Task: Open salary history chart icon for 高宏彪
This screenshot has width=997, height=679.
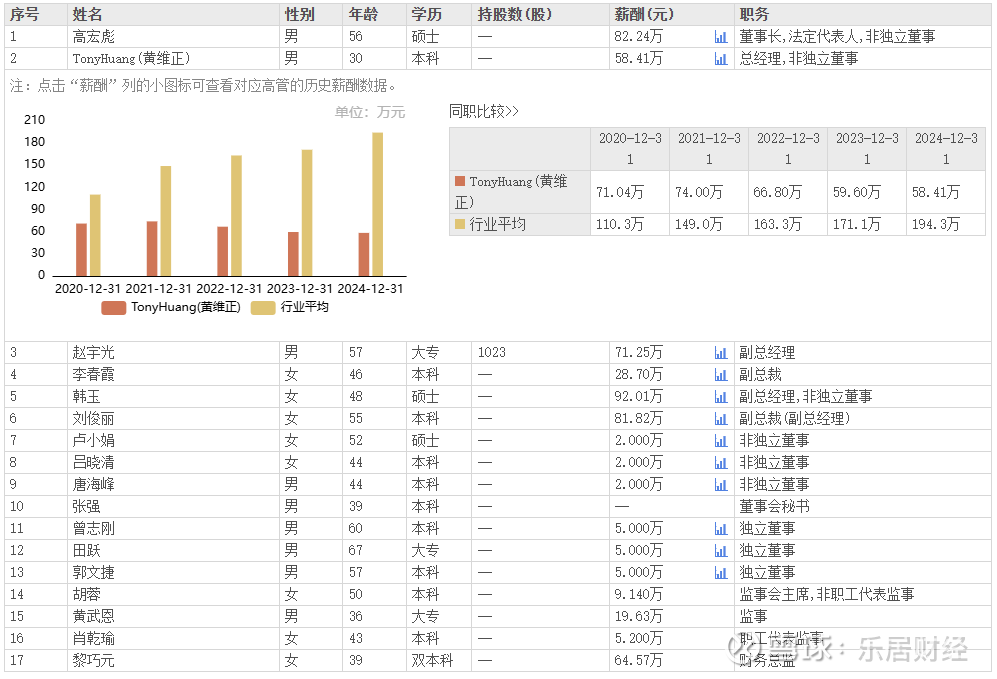Action: click(720, 37)
